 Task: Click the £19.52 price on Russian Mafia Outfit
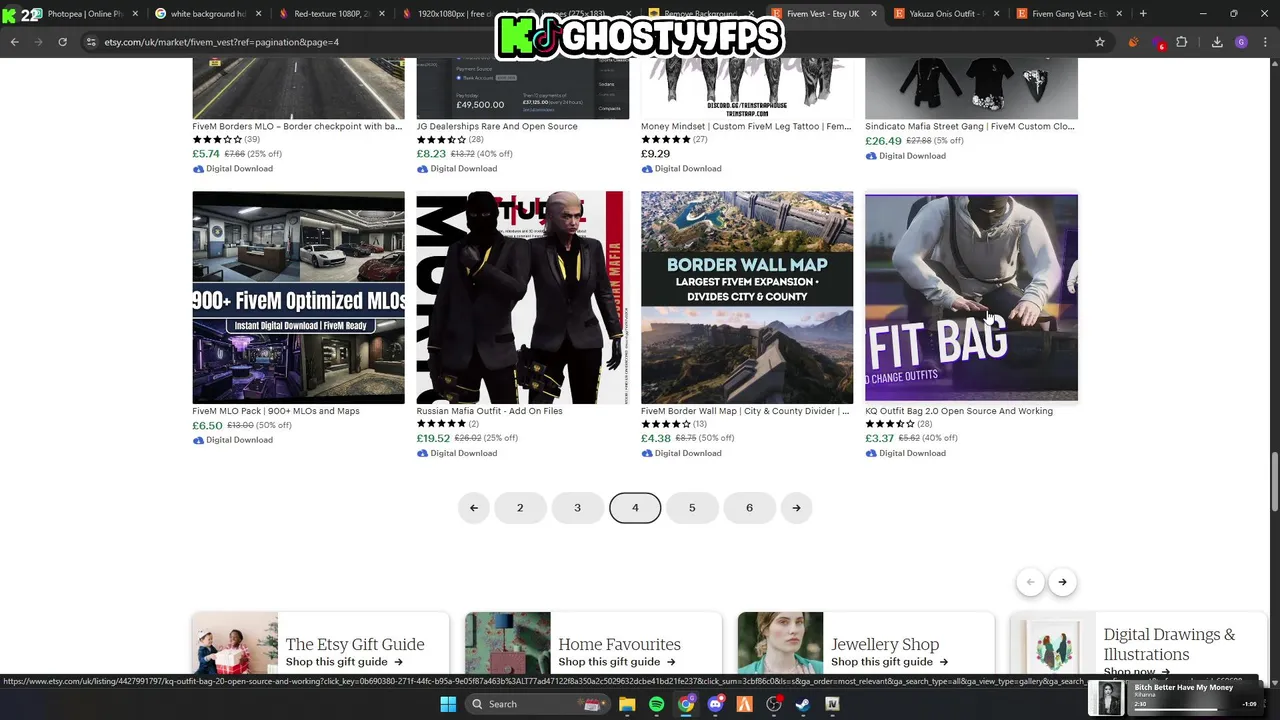tap(433, 438)
